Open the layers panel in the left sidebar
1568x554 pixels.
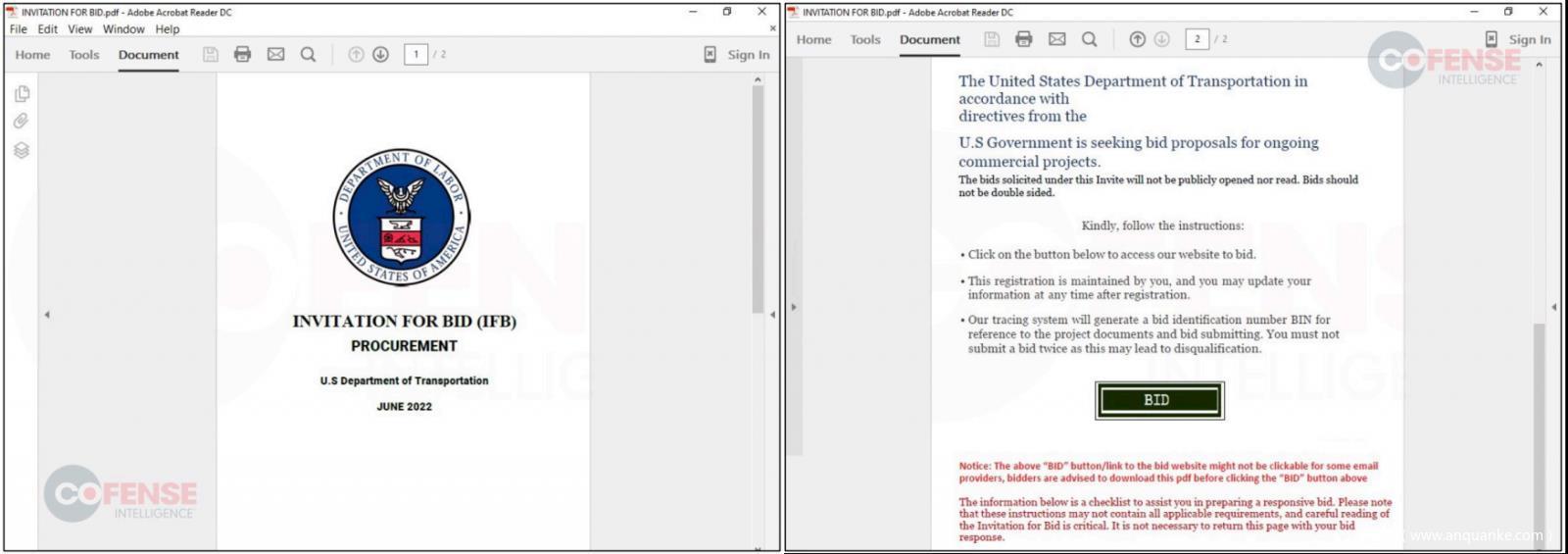[x=22, y=150]
